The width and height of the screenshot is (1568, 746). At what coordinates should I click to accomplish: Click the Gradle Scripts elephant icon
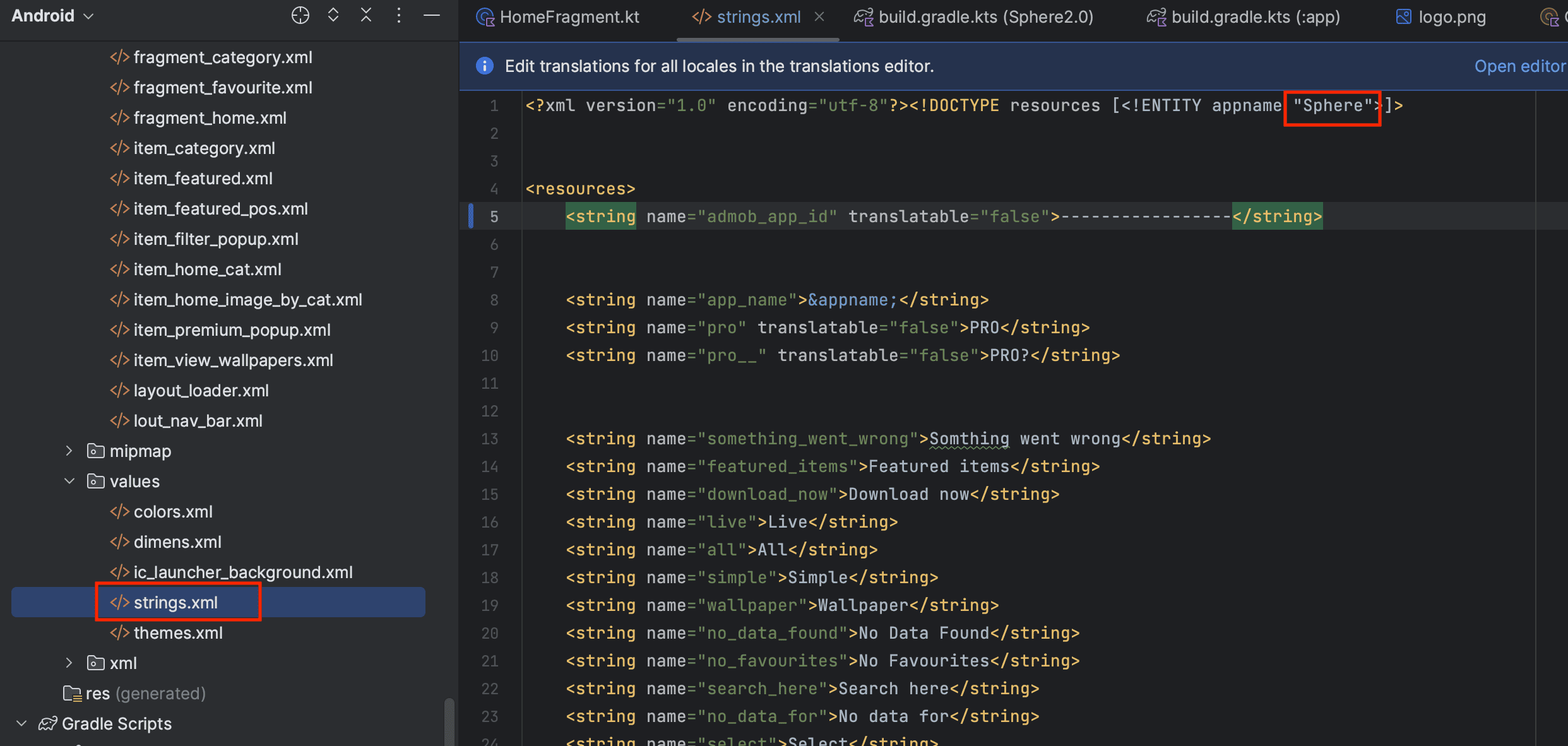(x=48, y=723)
